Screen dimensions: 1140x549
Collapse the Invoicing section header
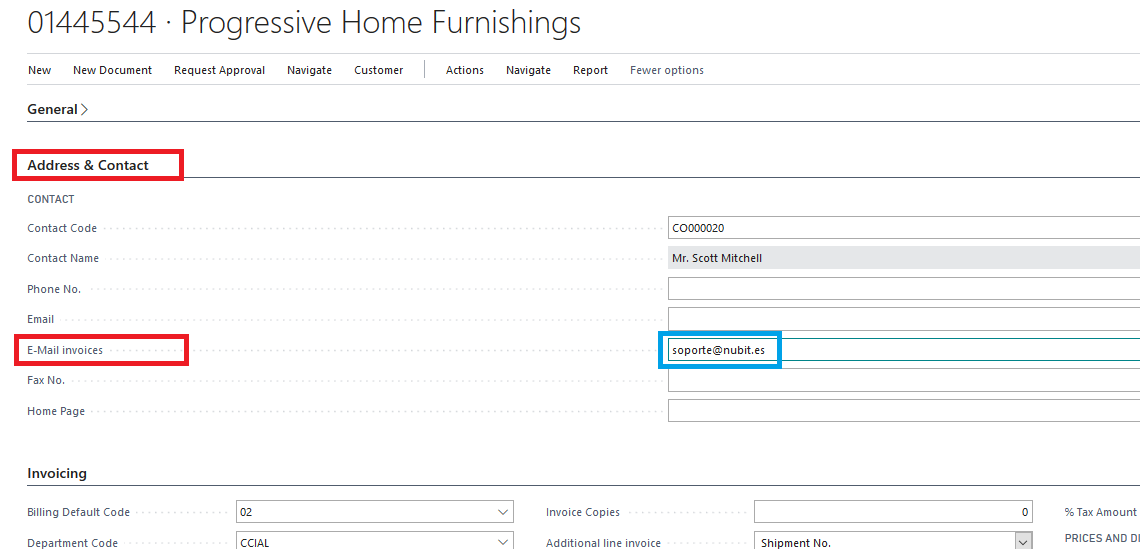57,473
